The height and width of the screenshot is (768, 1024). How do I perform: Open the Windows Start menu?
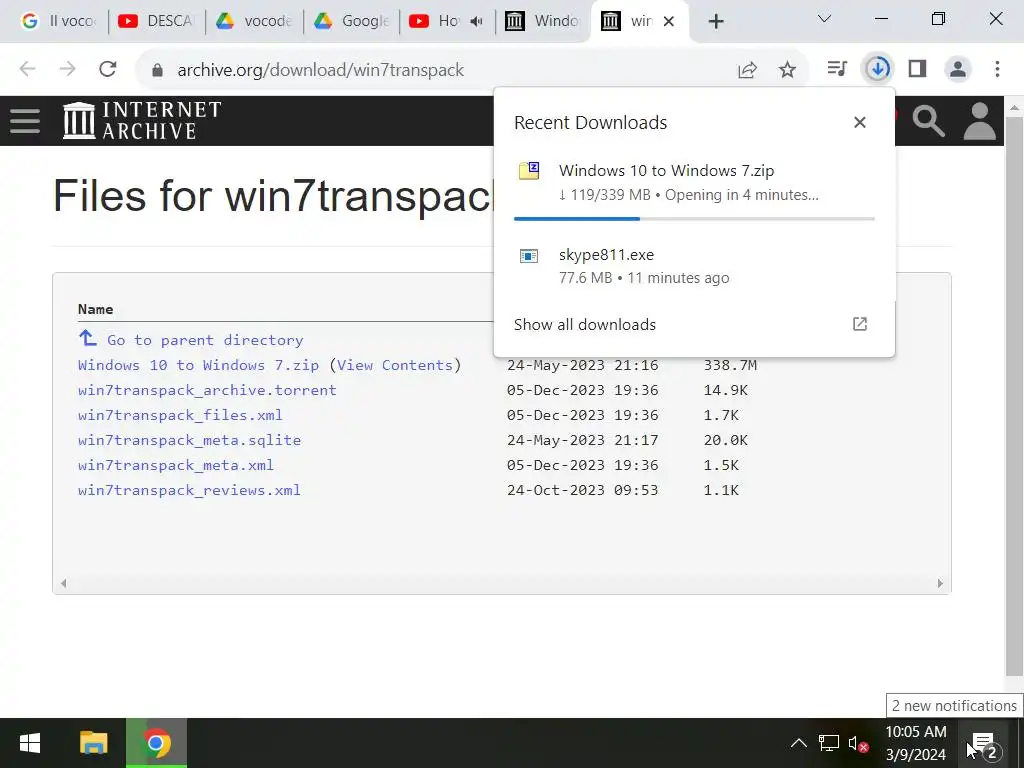[30, 743]
